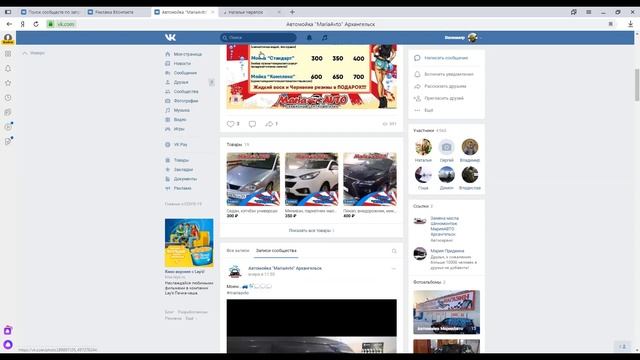Open member Наталья's avatar
Image resolution: width=640 pixels, height=360 pixels.
(x=423, y=147)
